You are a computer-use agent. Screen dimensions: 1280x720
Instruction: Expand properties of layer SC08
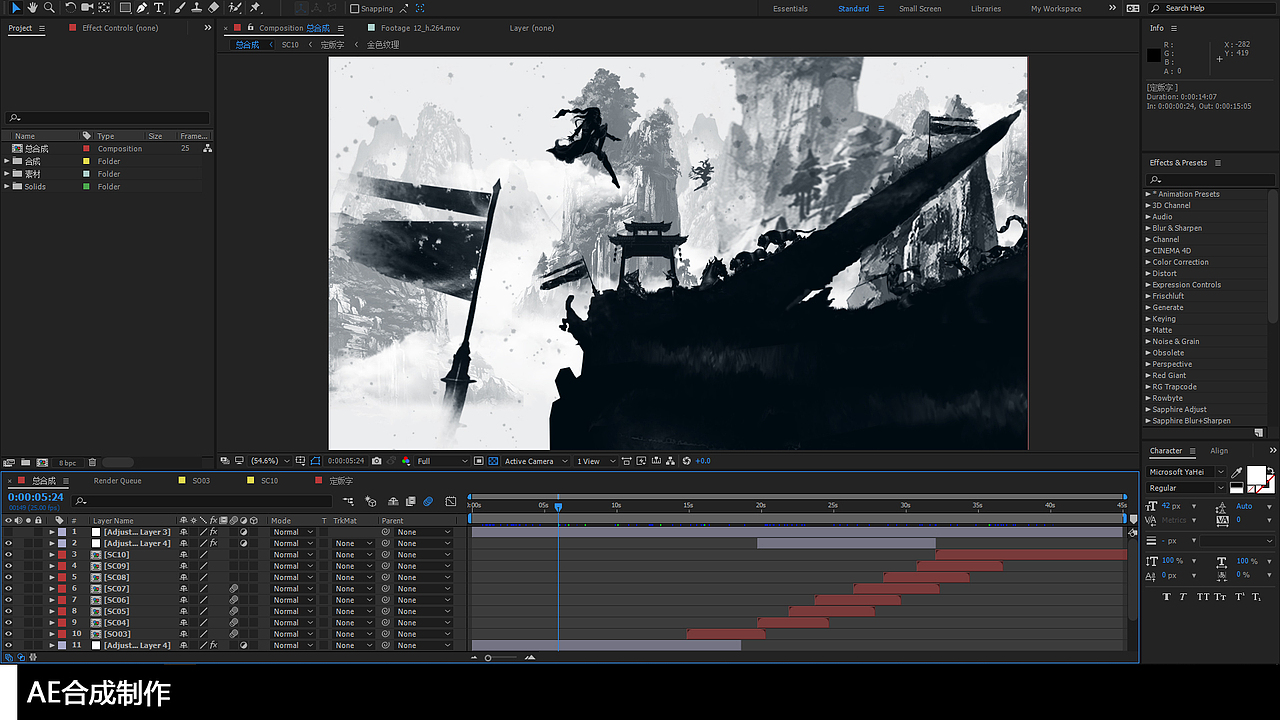click(52, 578)
